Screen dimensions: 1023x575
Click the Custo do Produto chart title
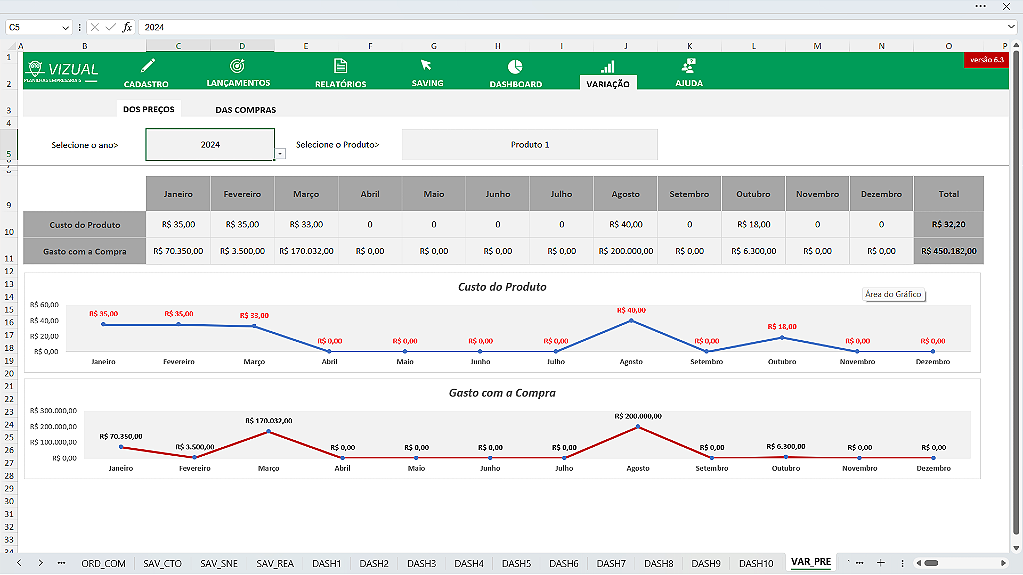(502, 287)
